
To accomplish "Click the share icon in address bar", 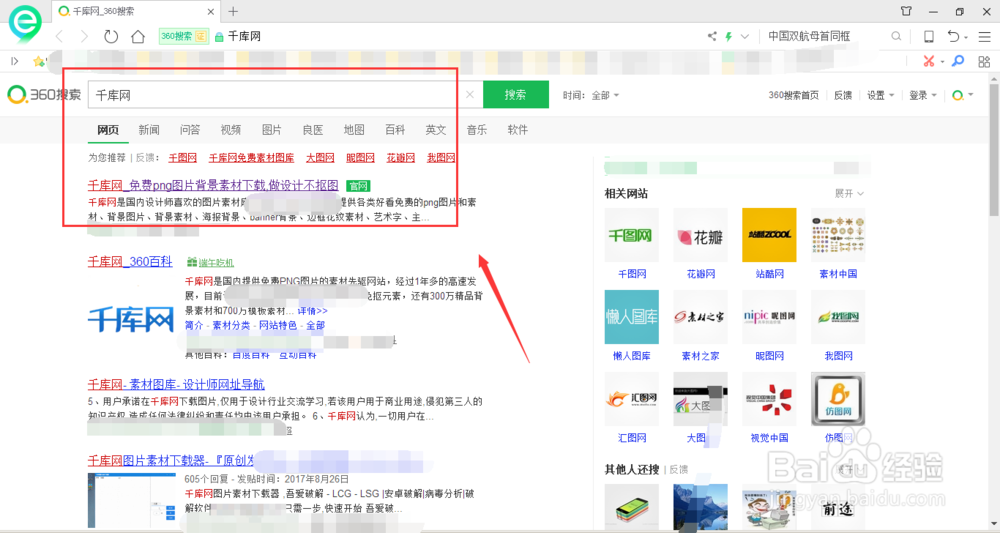I will (712, 36).
